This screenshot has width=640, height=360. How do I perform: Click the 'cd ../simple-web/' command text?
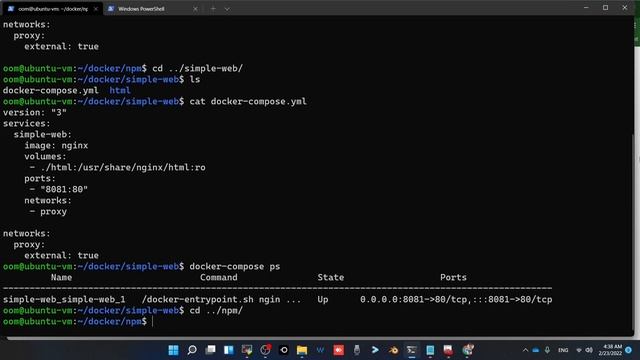(198, 68)
